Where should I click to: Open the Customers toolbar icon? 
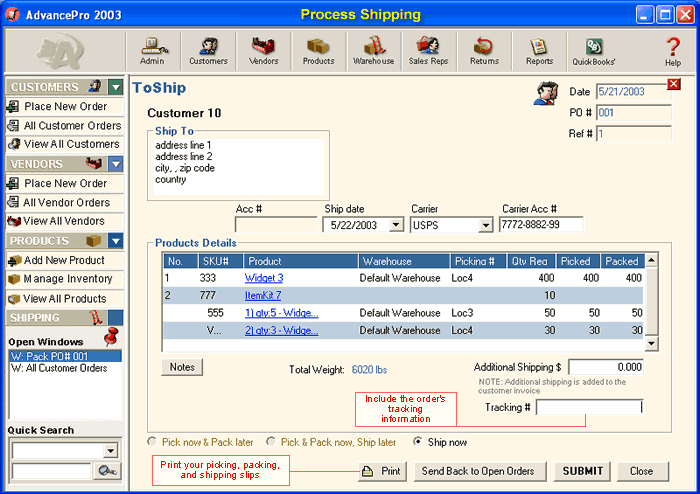click(208, 51)
